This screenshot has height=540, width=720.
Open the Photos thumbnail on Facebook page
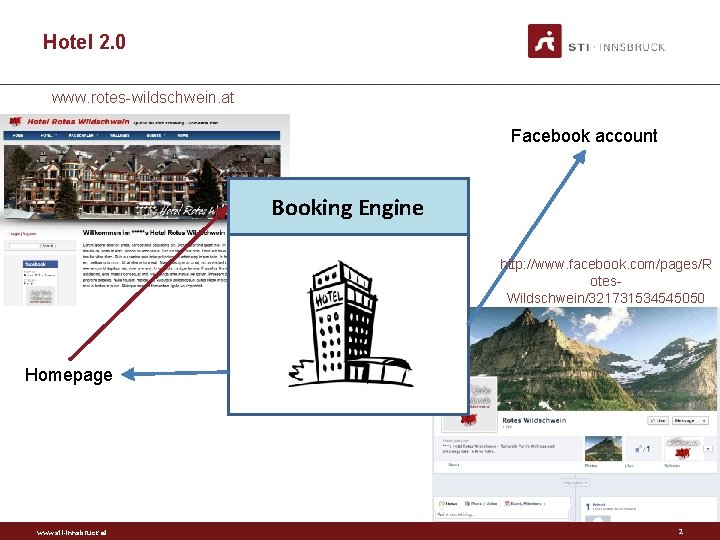point(603,449)
